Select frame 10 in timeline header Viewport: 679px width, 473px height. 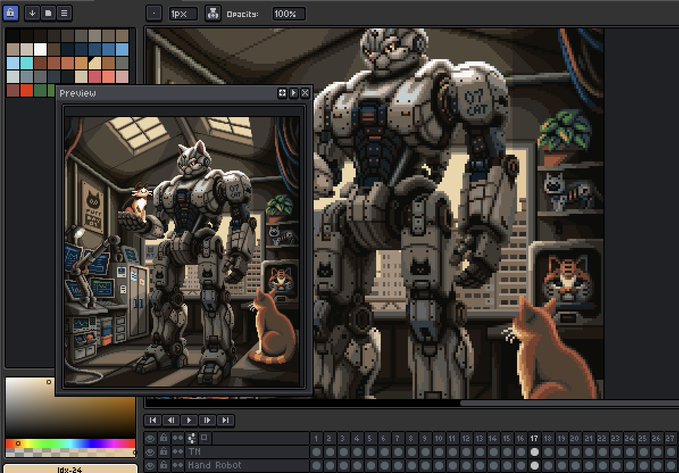[x=439, y=438]
